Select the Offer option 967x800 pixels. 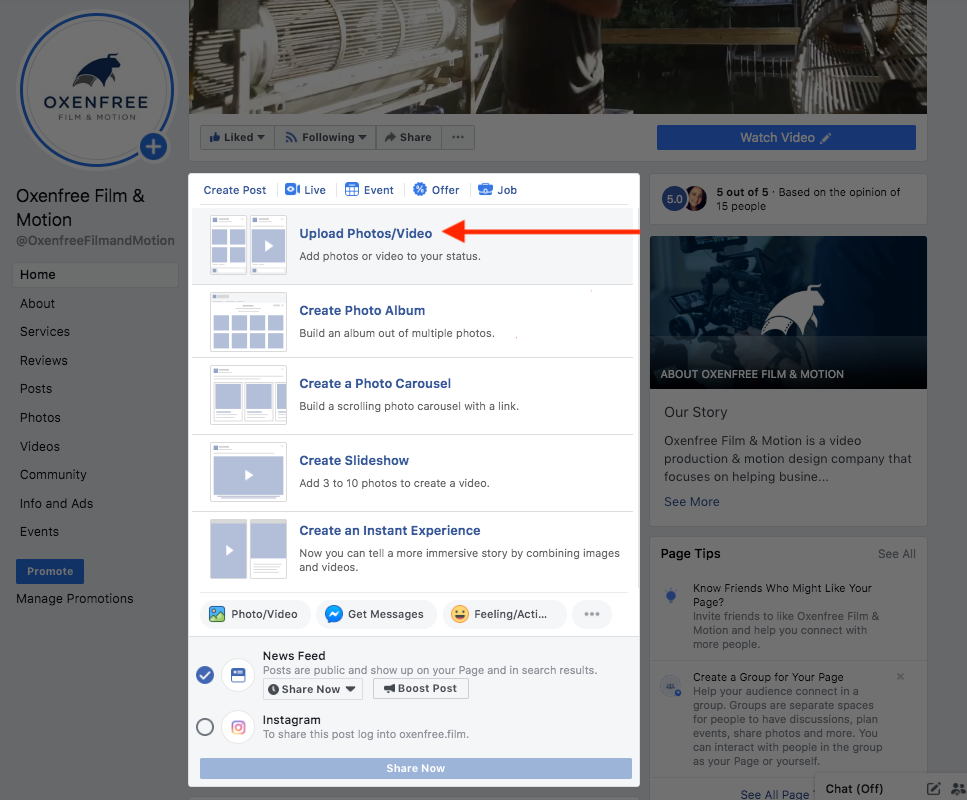(436, 190)
